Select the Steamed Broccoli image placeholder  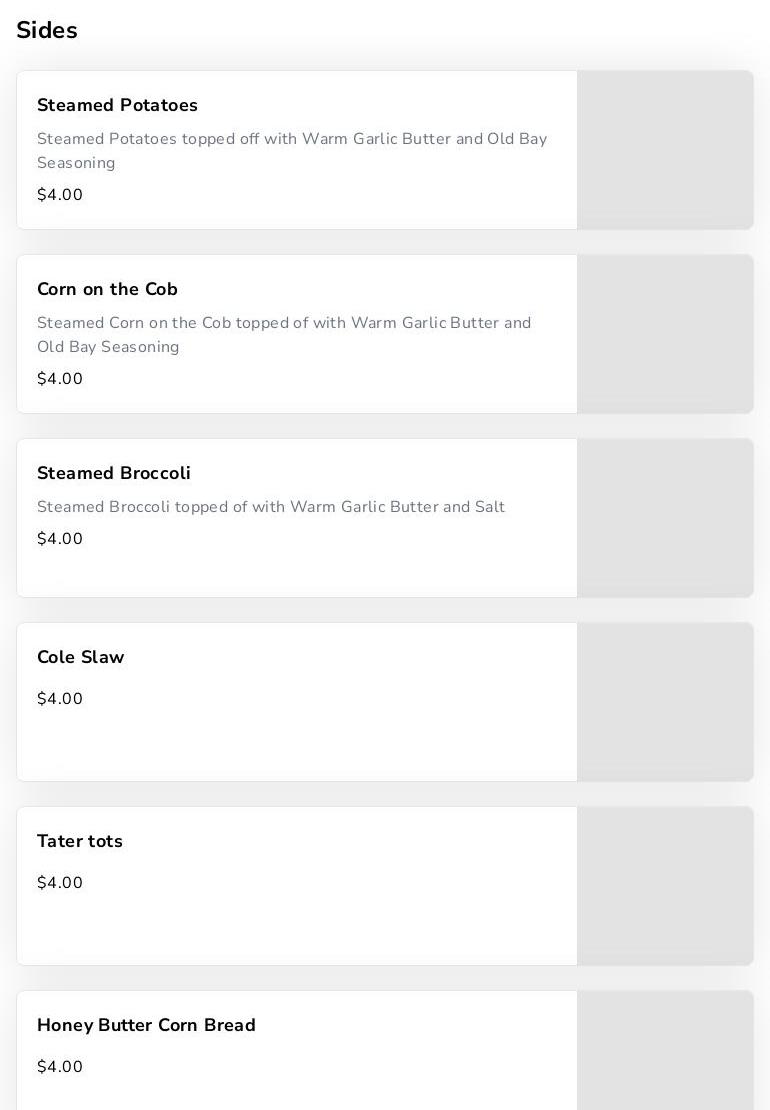pos(665,518)
